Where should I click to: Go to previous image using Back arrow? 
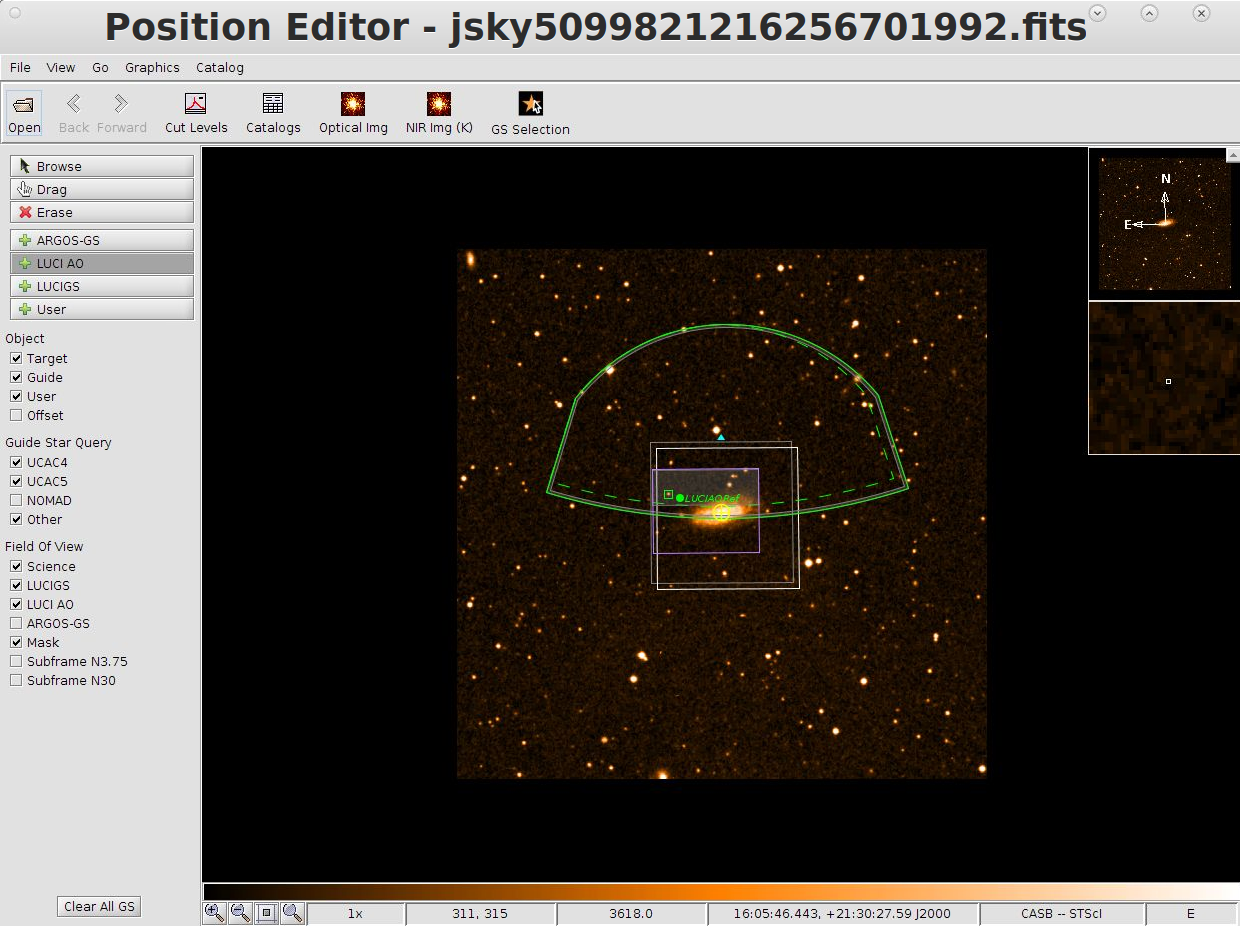74,113
